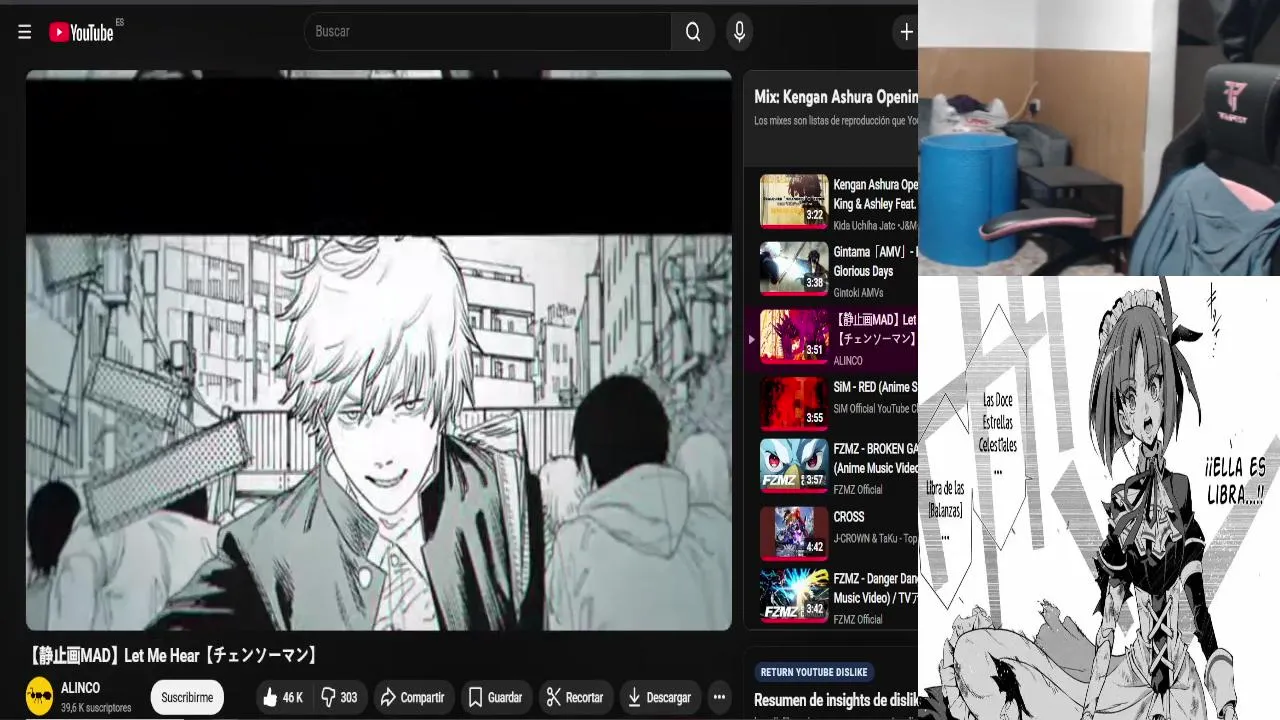Screen dimensions: 1280x720
Task: Select FZMZ - Danger Dan title
Action: click(875, 588)
